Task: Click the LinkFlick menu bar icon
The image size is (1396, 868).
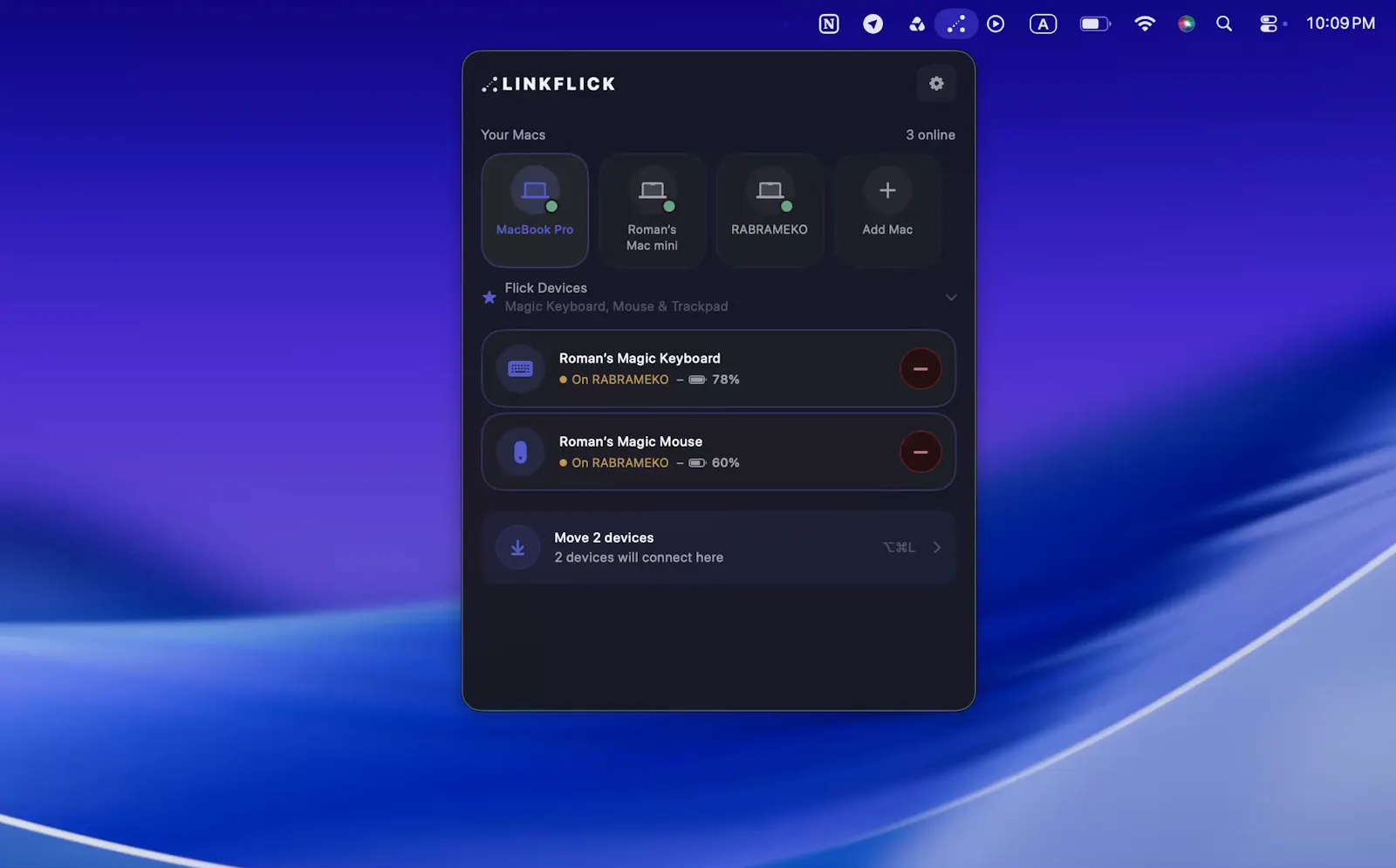Action: [956, 24]
